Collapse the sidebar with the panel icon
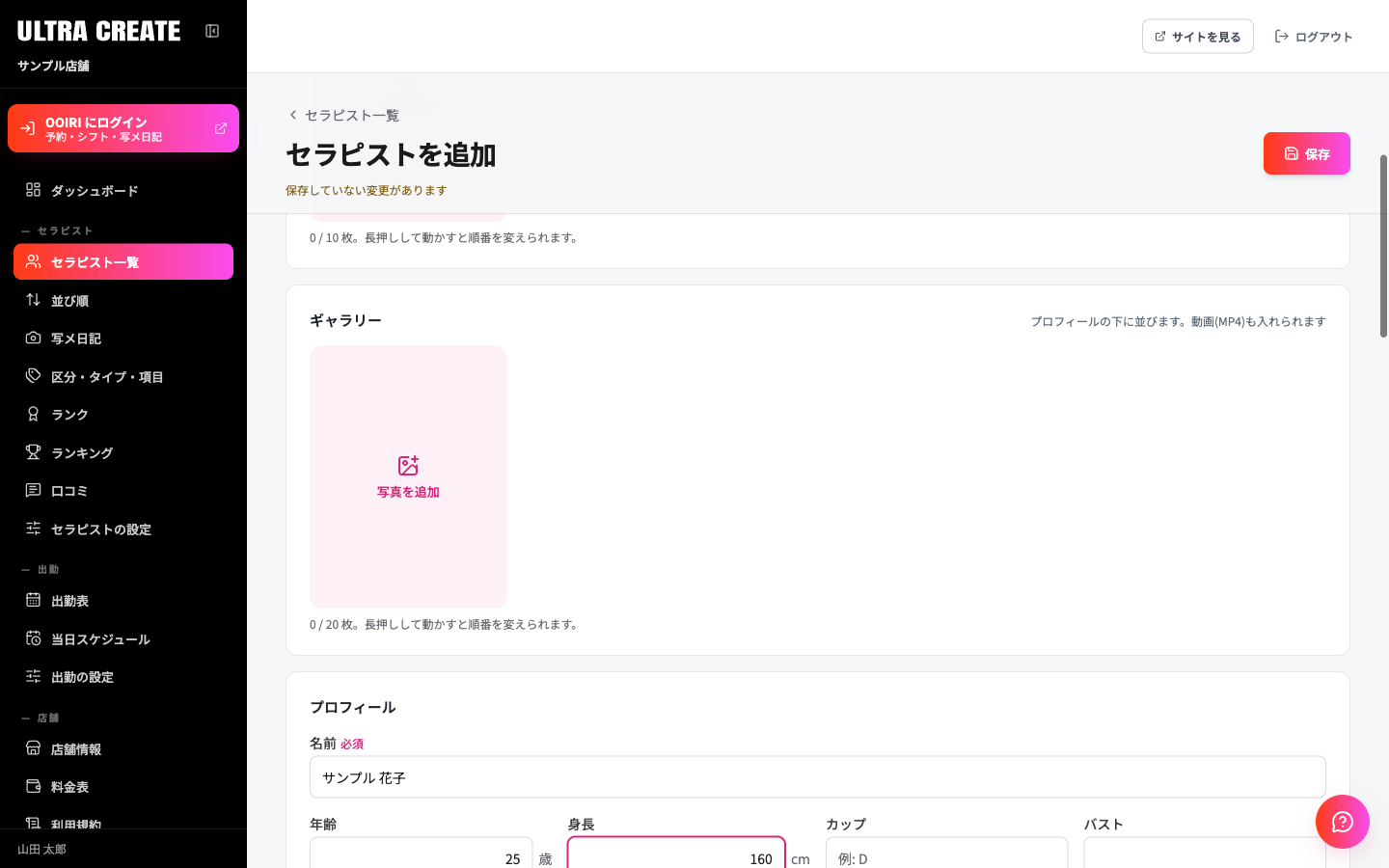Screen dimensions: 1389x868 click(212, 31)
